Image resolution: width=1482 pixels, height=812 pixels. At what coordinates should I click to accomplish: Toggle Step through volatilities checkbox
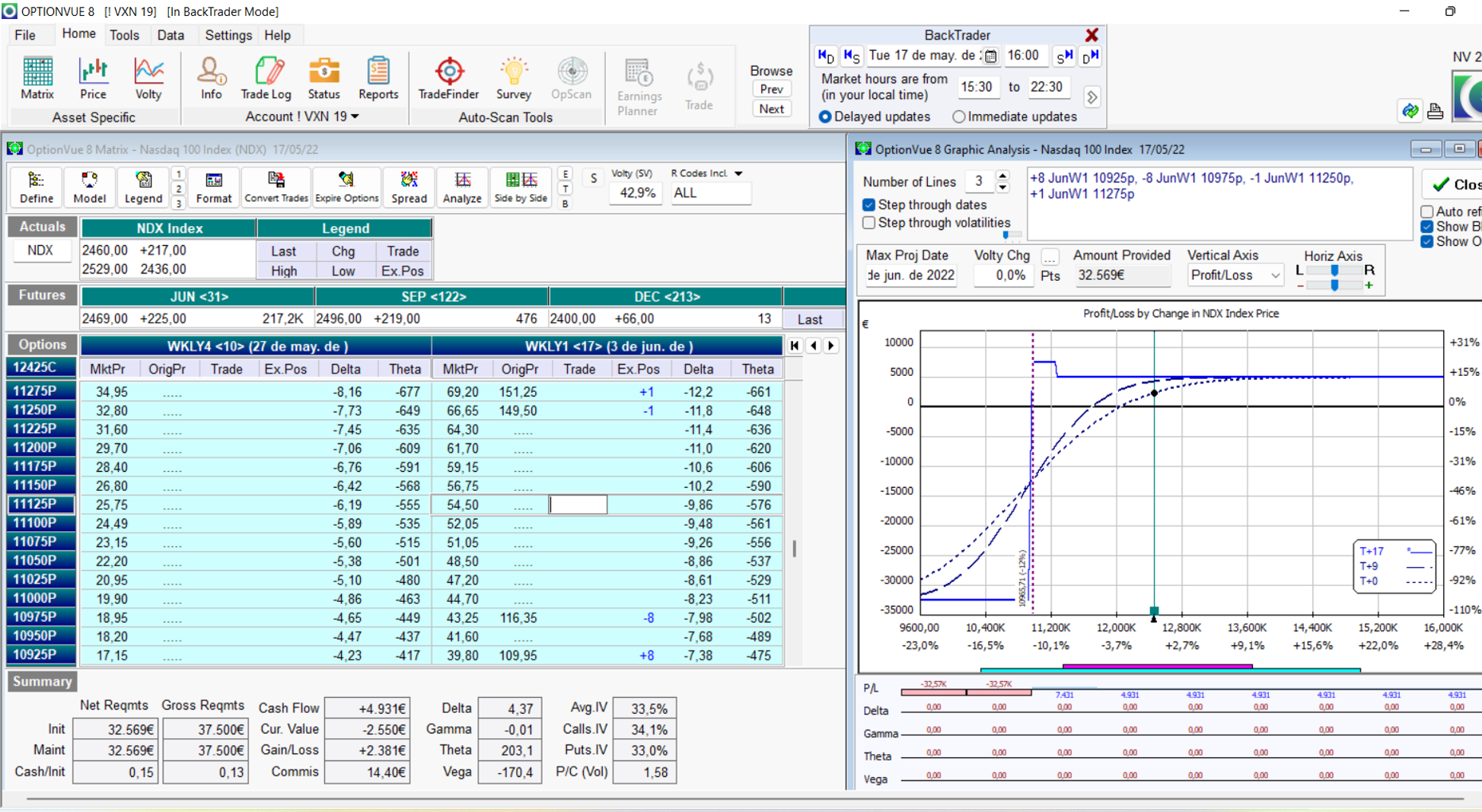coord(868,223)
